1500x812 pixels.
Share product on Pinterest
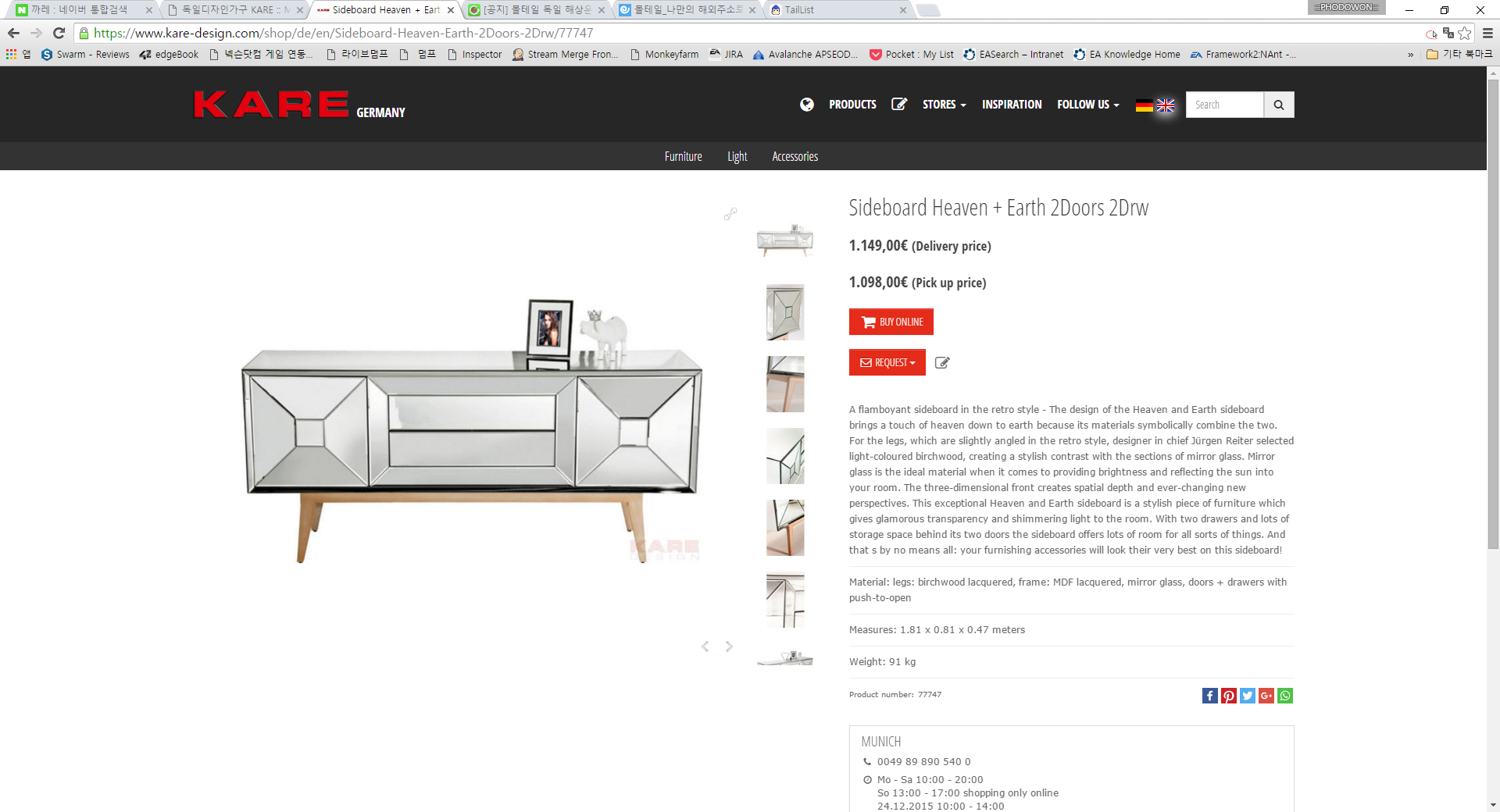pos(1228,696)
